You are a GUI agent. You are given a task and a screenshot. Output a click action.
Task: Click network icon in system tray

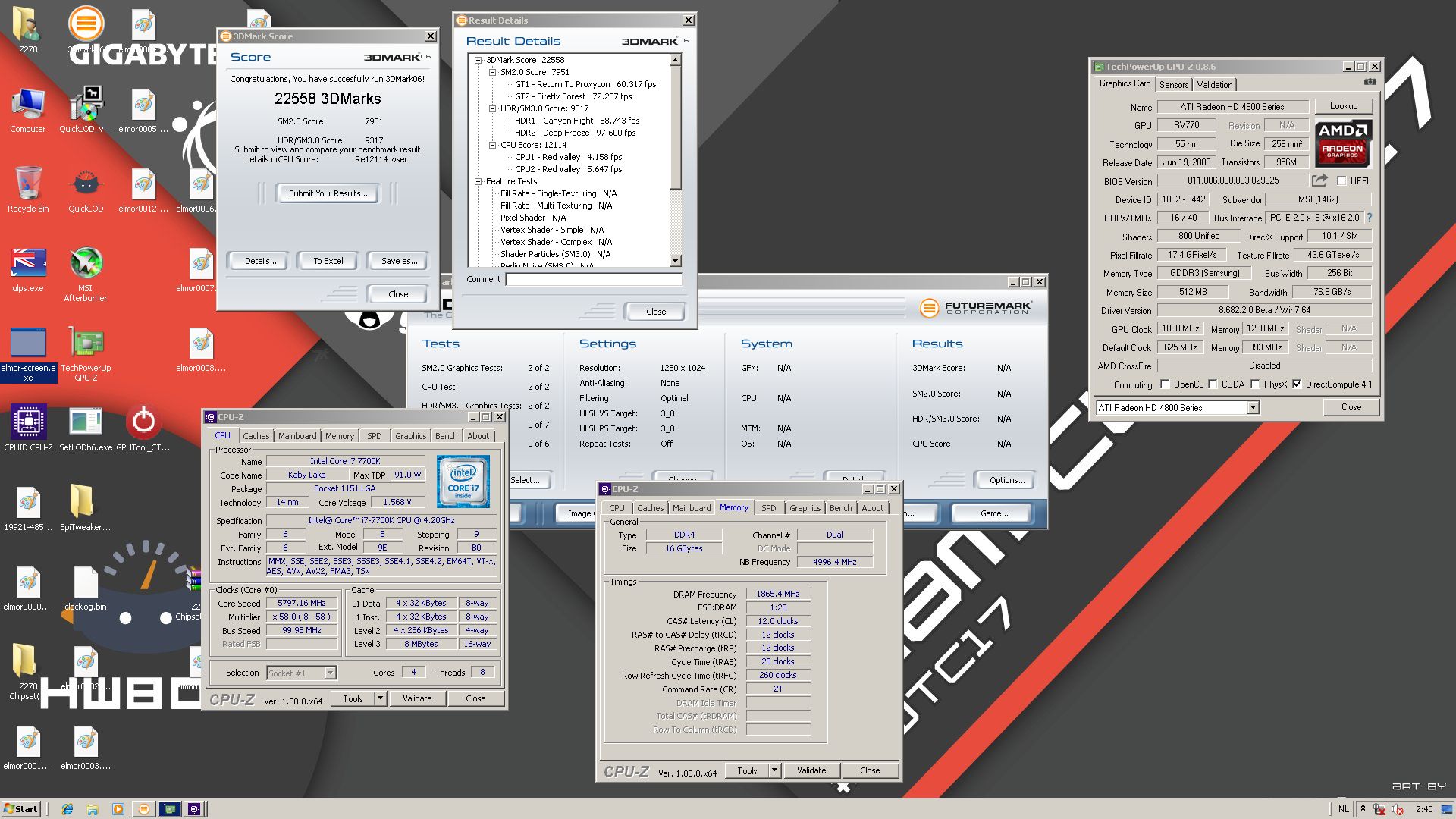[x=1379, y=809]
